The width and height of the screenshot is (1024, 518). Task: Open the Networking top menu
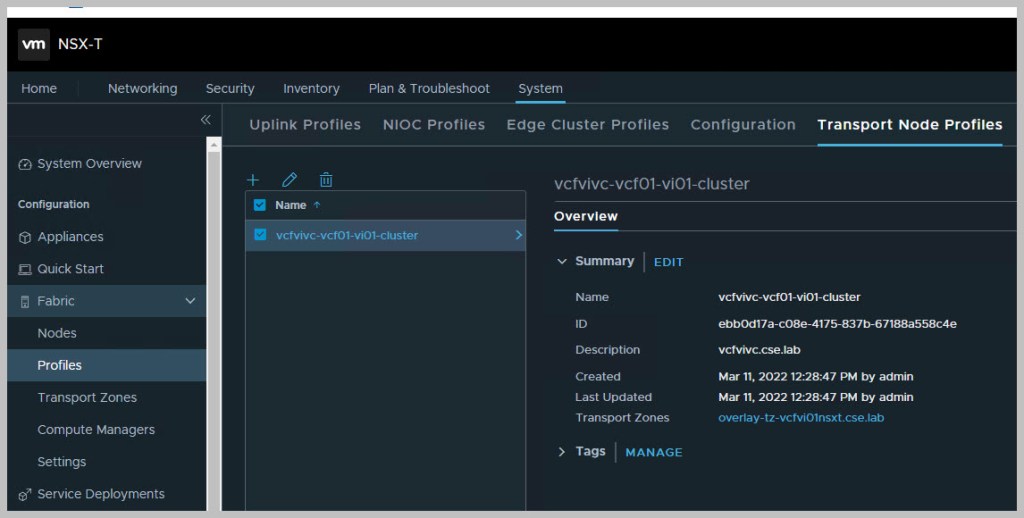click(x=142, y=88)
